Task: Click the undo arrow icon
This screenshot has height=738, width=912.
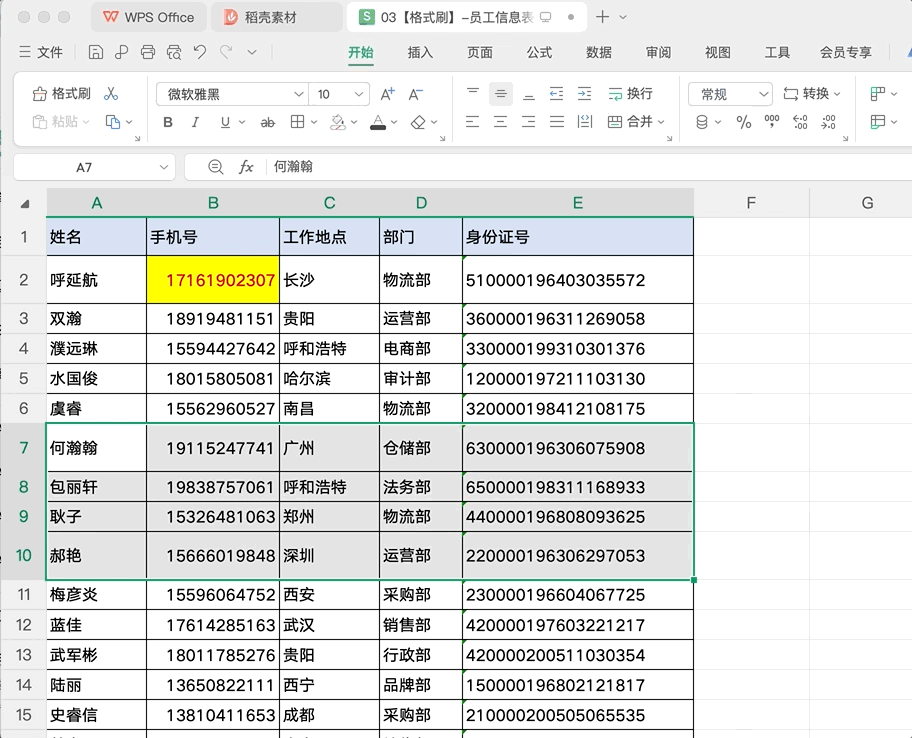Action: click(x=200, y=52)
